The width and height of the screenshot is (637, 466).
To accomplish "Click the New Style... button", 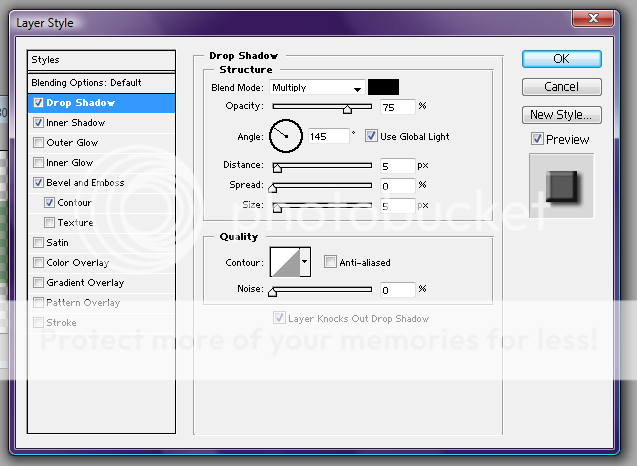I will pos(561,115).
